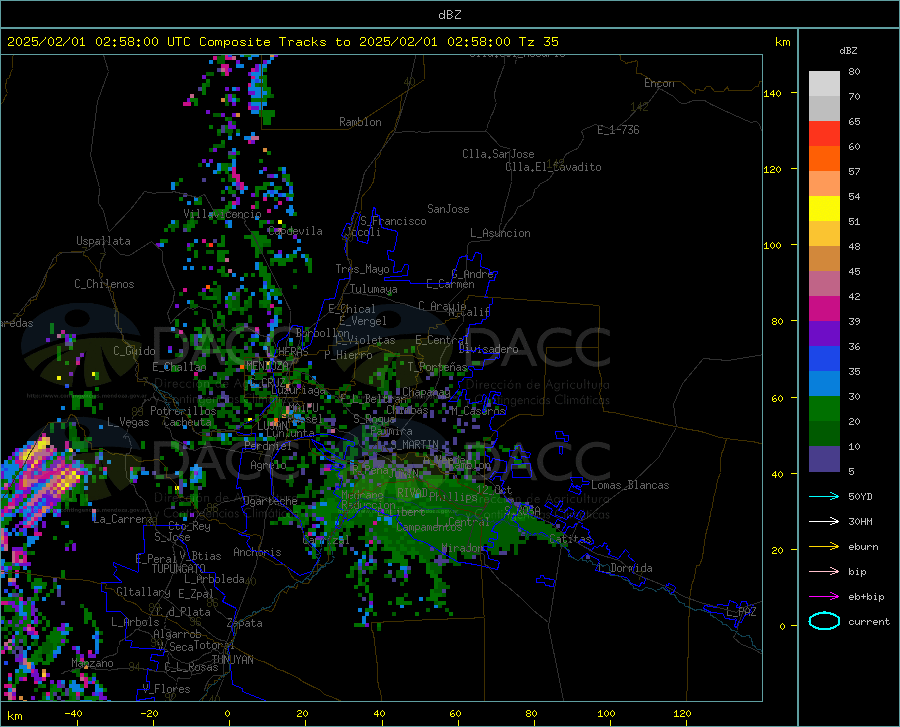
Task: Click the Ugarteche map label
Action: (270, 501)
